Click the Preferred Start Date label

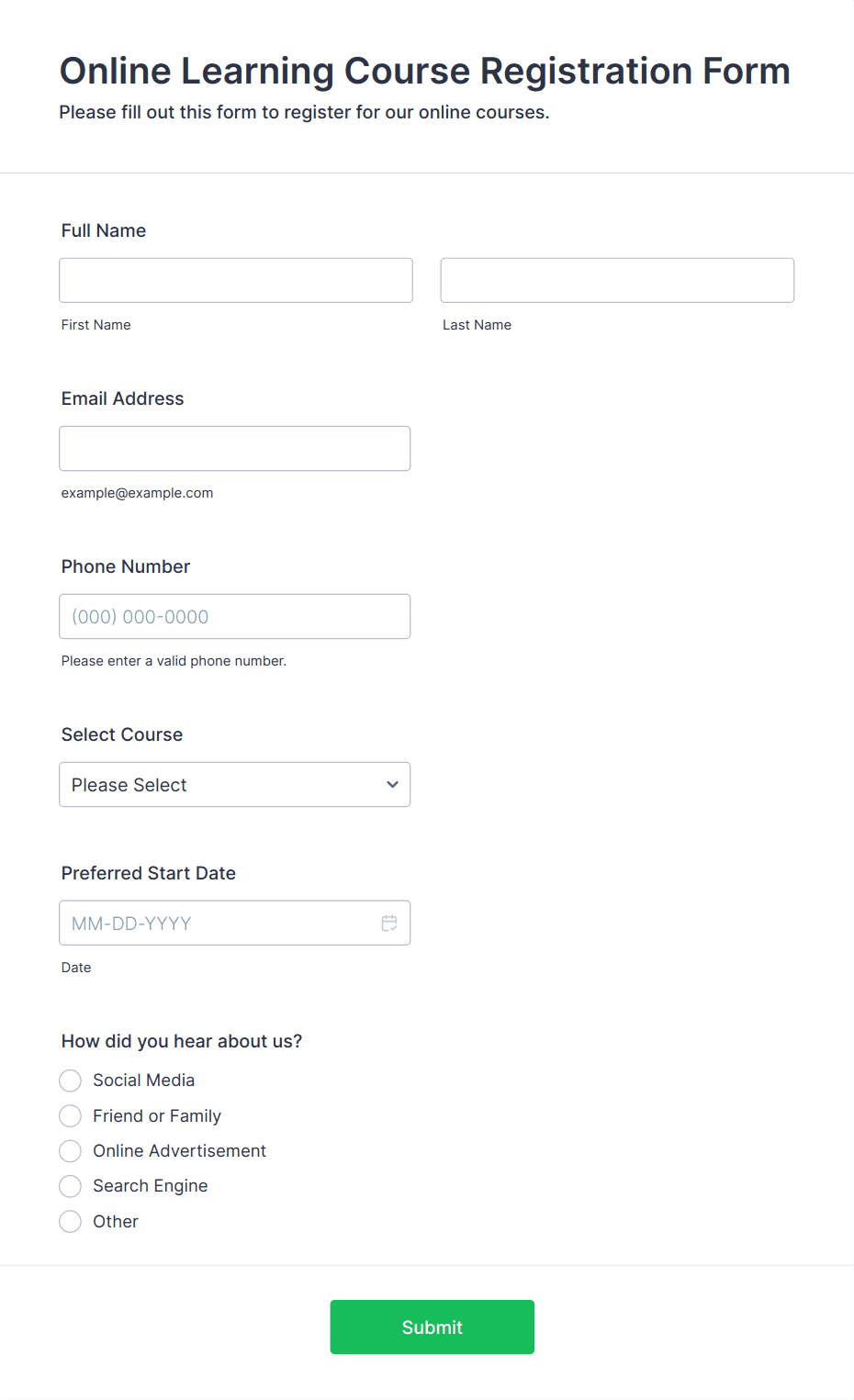pos(149,873)
